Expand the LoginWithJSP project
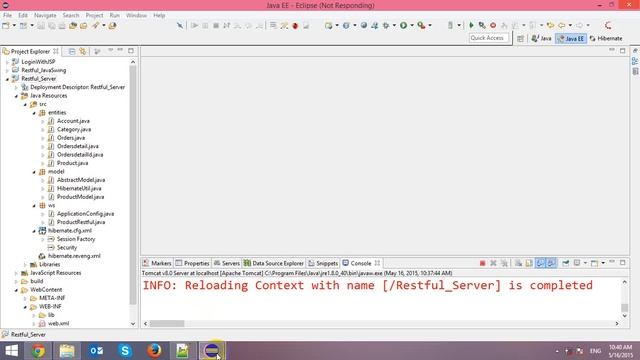Screen dimensions: 640x360 [x=7, y=62]
